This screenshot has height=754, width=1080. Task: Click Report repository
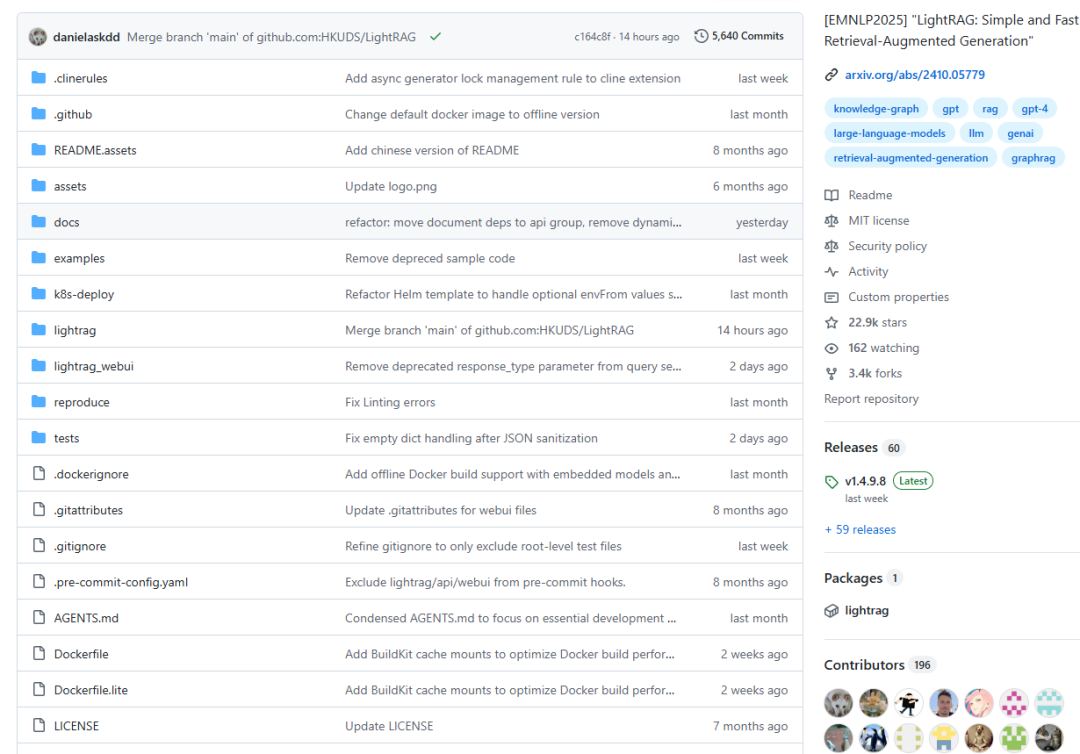pyautogui.click(x=871, y=399)
